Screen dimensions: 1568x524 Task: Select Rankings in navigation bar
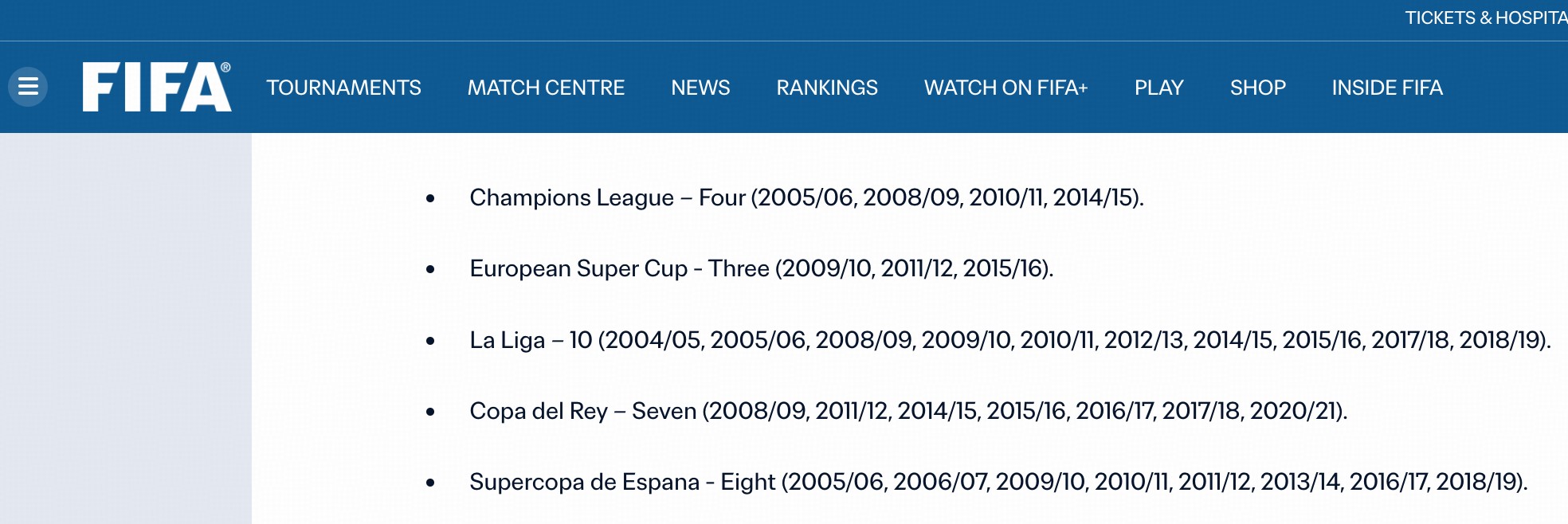pos(827,88)
